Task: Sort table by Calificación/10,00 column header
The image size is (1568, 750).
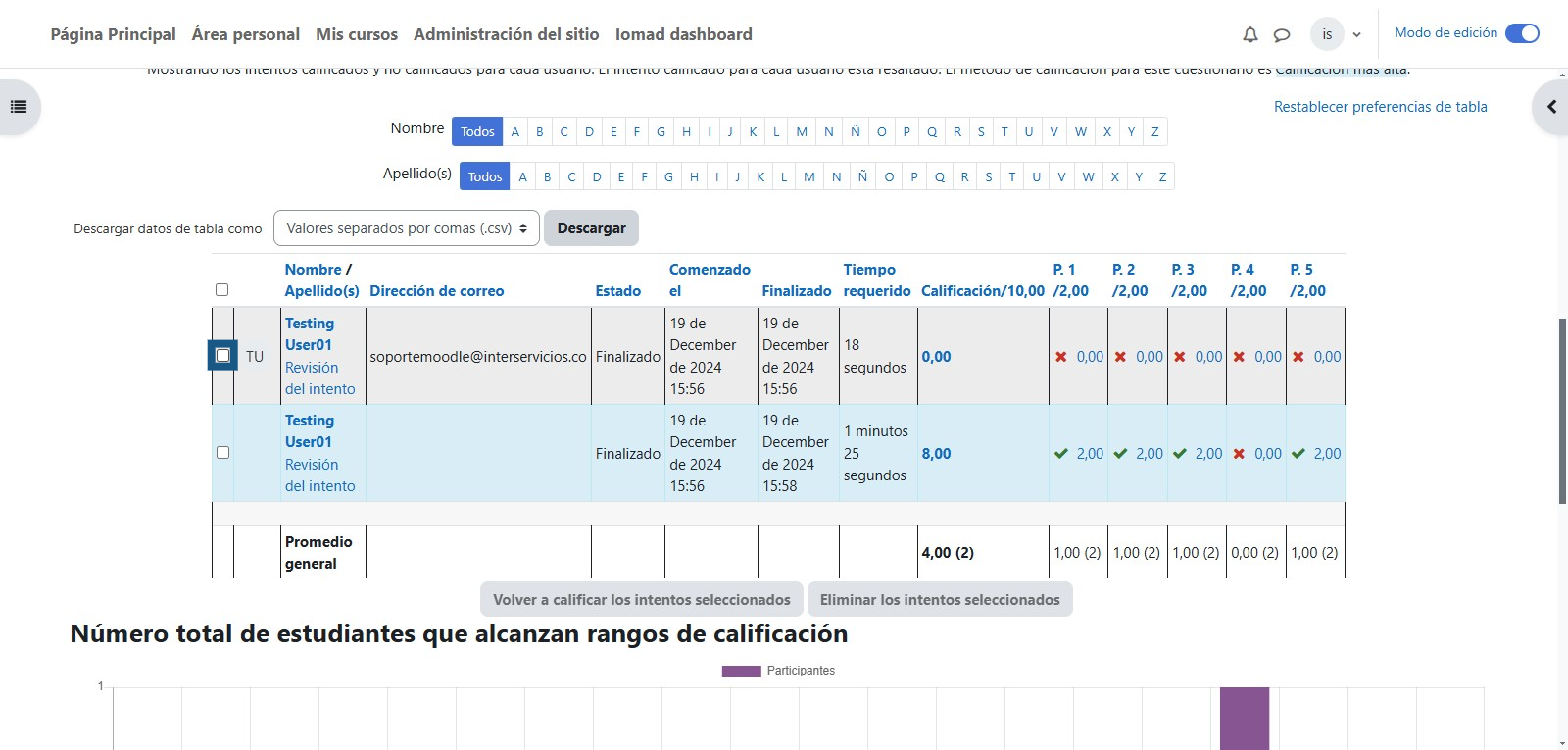Action: point(982,291)
